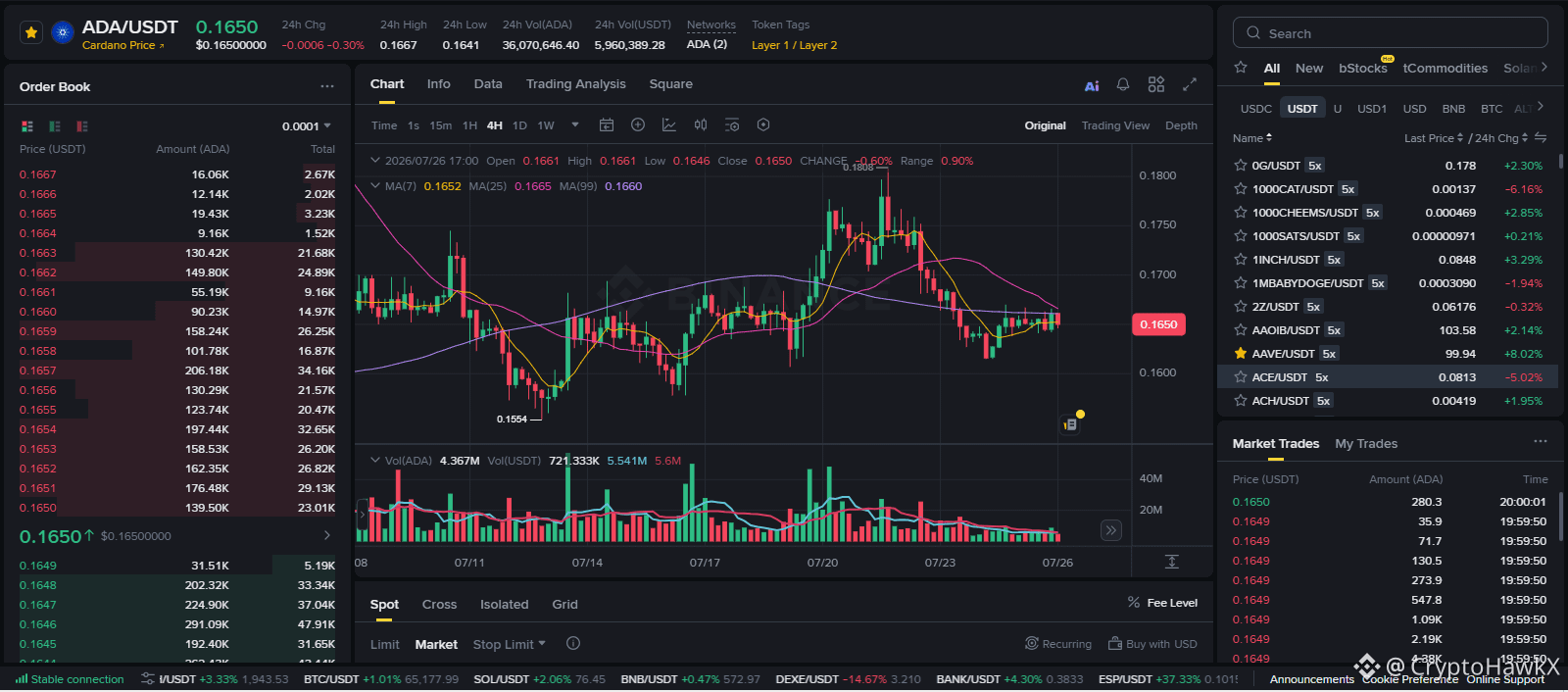Sort pairs by Last Price
This screenshot has width=1568, height=692.
tap(1434, 138)
